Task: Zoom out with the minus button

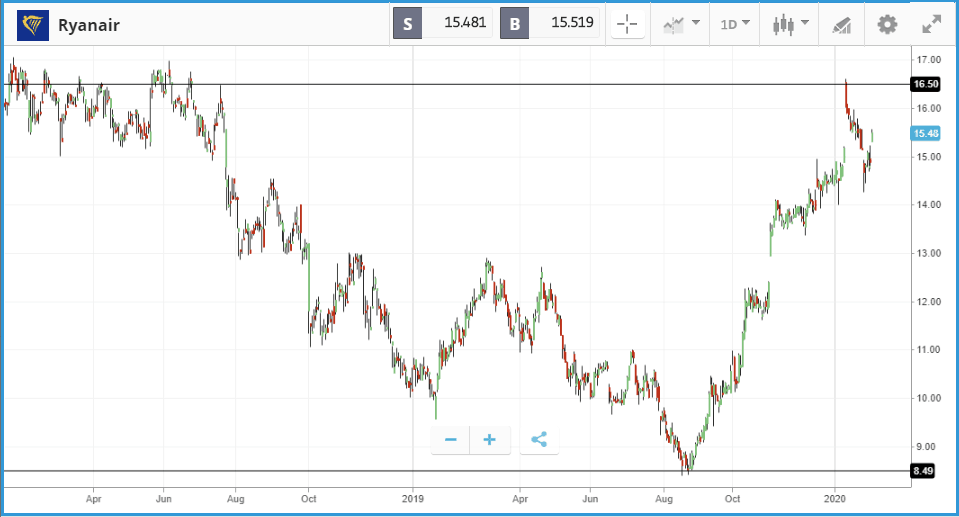Action: pos(451,439)
